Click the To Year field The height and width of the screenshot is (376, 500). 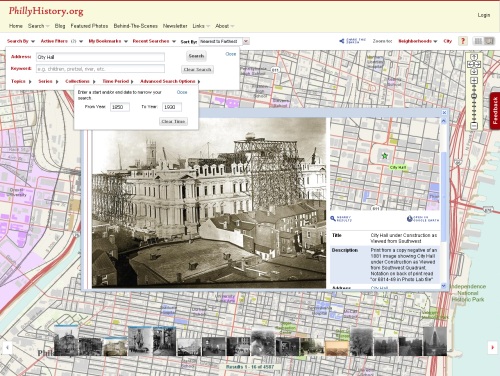(x=172, y=107)
